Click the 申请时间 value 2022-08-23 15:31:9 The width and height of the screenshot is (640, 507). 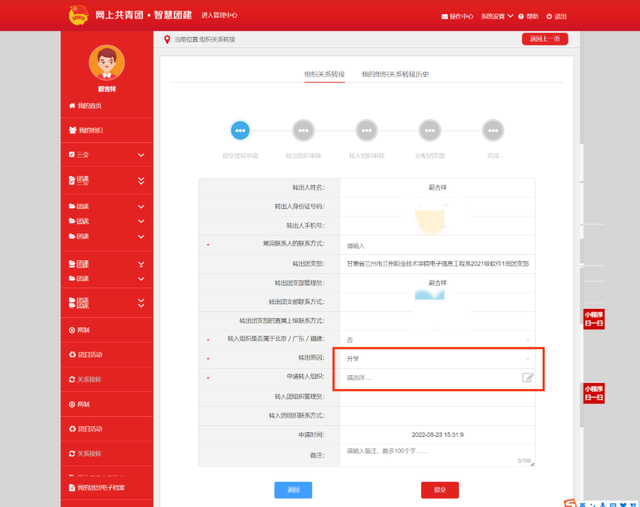pyautogui.click(x=438, y=435)
